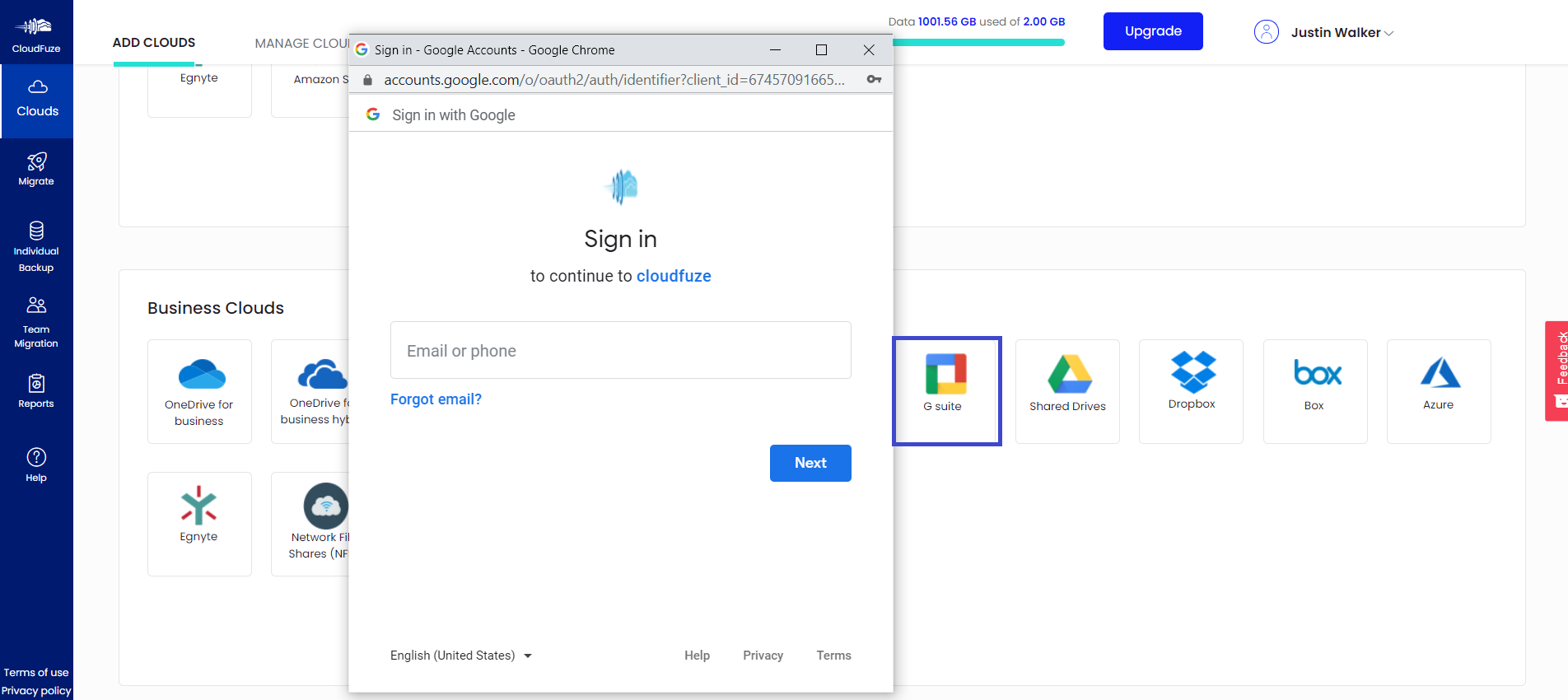Click the password key icon in address bar
The height and width of the screenshot is (700, 1568).
pyautogui.click(x=874, y=80)
